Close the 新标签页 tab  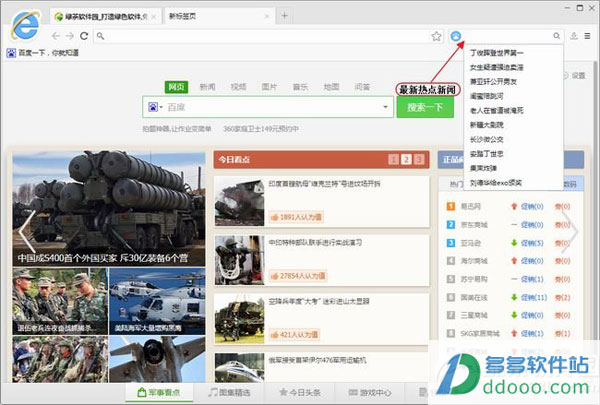tap(267, 16)
